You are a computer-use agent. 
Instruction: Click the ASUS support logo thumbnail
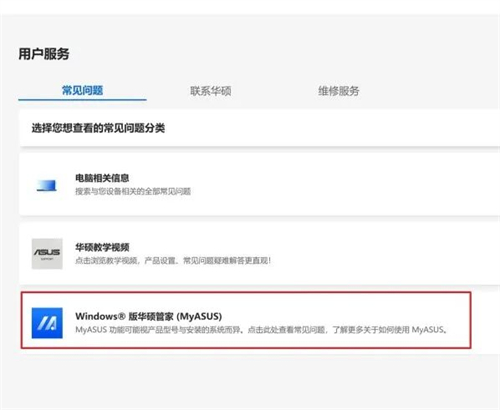(47, 254)
